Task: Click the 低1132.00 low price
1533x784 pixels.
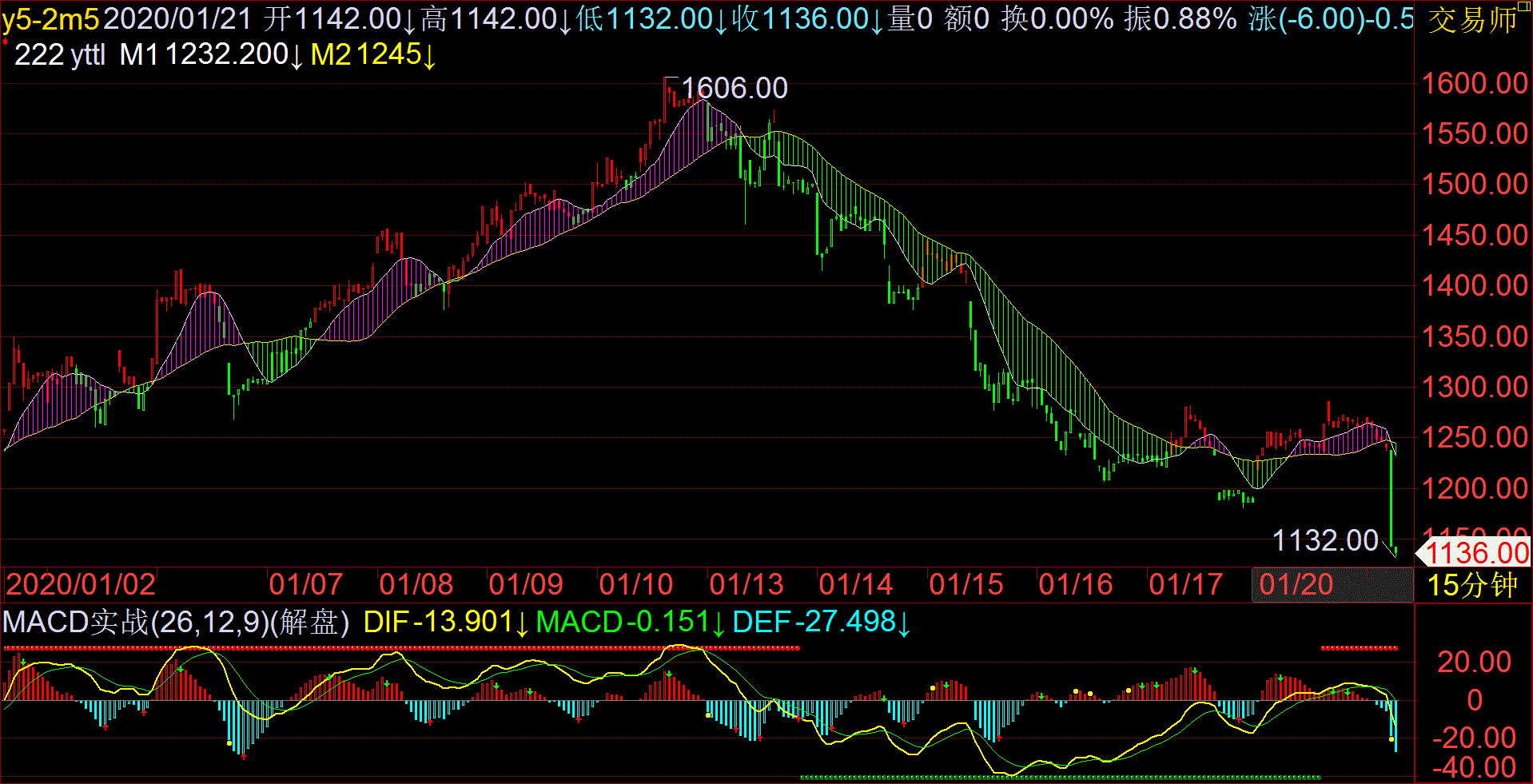Action: click(x=651, y=18)
